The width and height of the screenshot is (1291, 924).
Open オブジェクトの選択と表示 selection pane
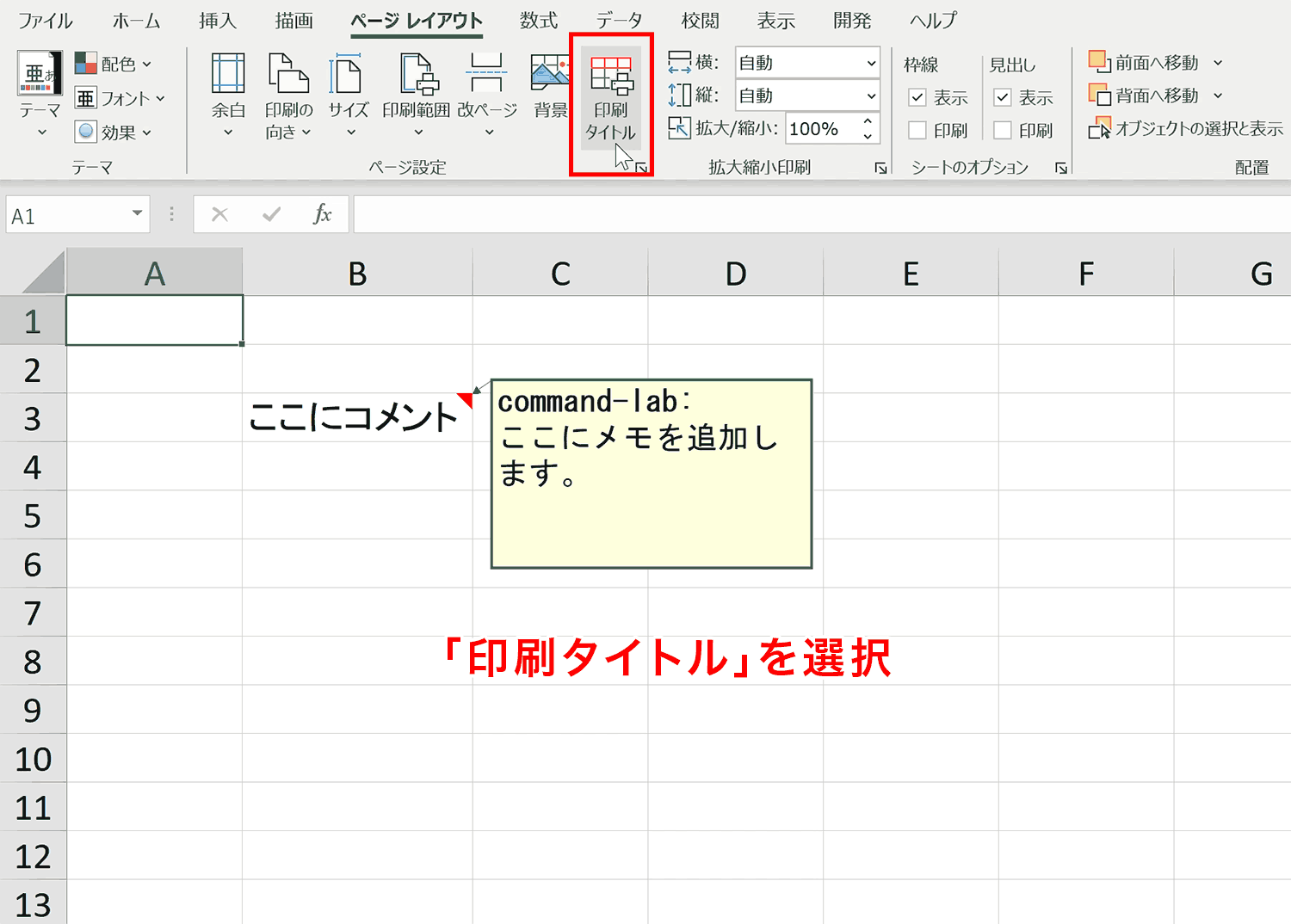tap(1186, 129)
